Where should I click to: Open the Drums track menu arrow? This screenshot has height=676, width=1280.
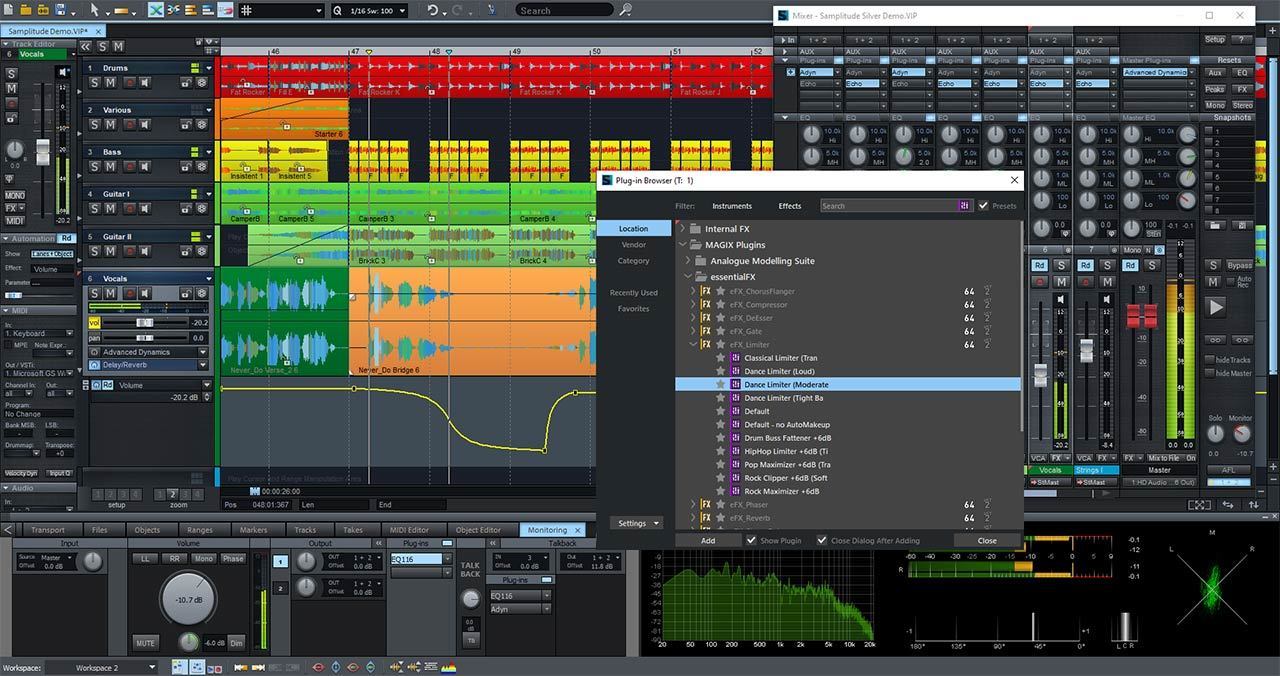click(x=209, y=68)
